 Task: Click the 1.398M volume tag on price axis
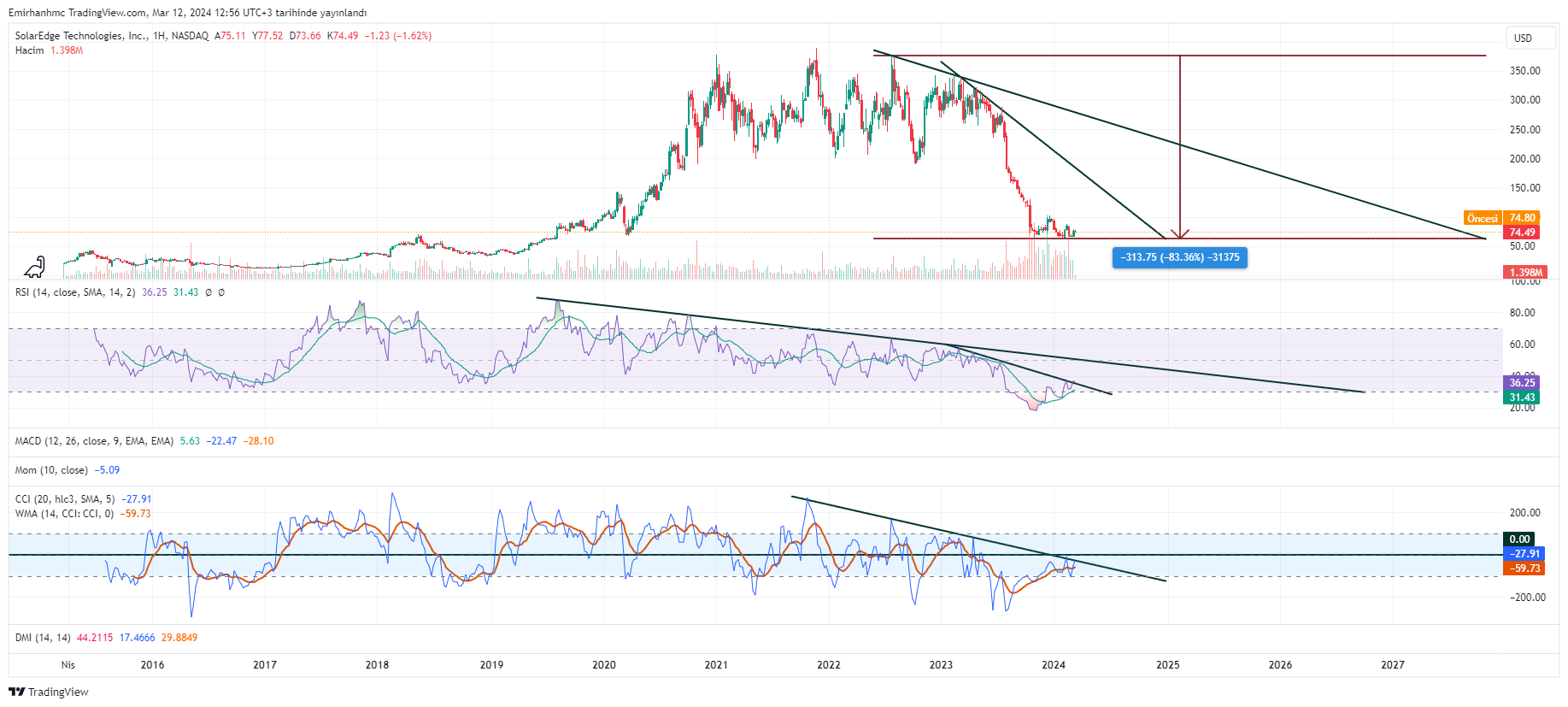(1525, 273)
